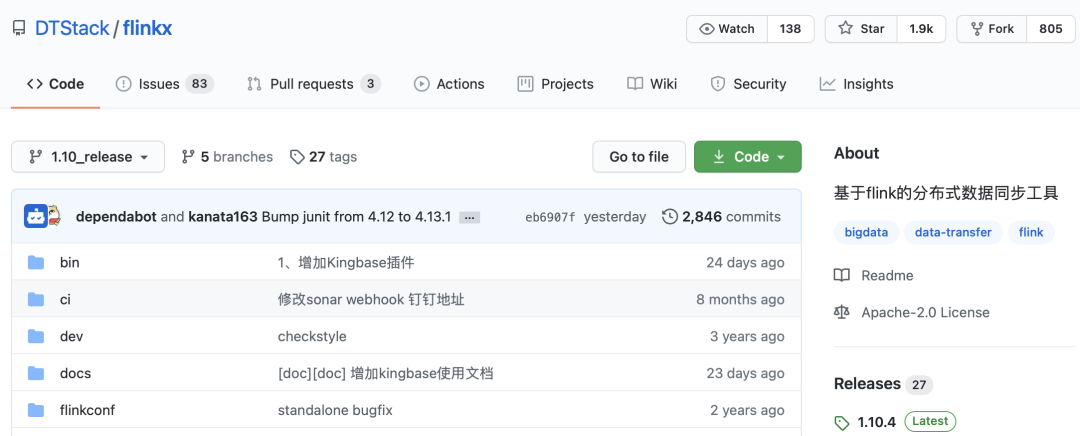1080x436 pixels.
Task: Toggle Watch for this repository
Action: tap(727, 29)
